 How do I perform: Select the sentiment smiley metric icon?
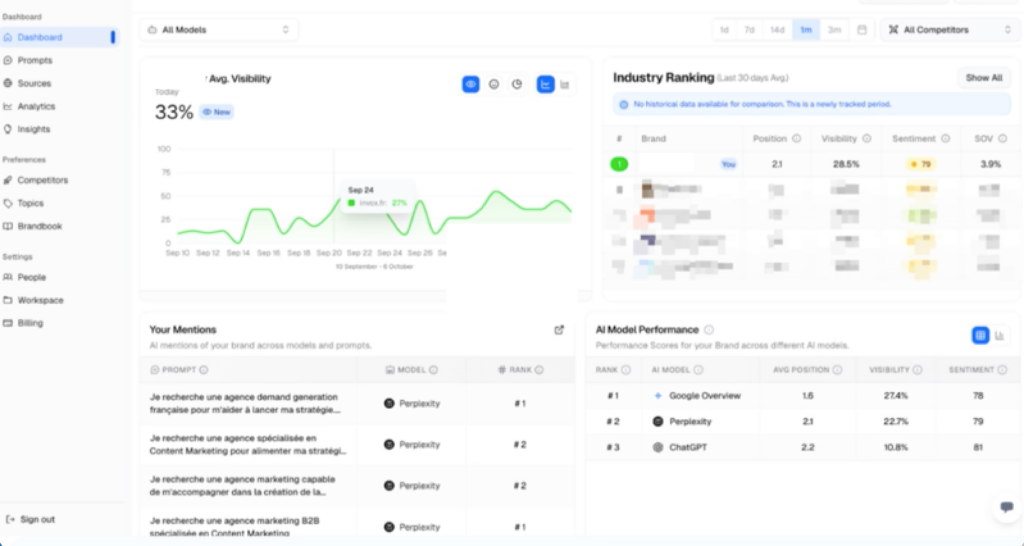click(x=494, y=85)
